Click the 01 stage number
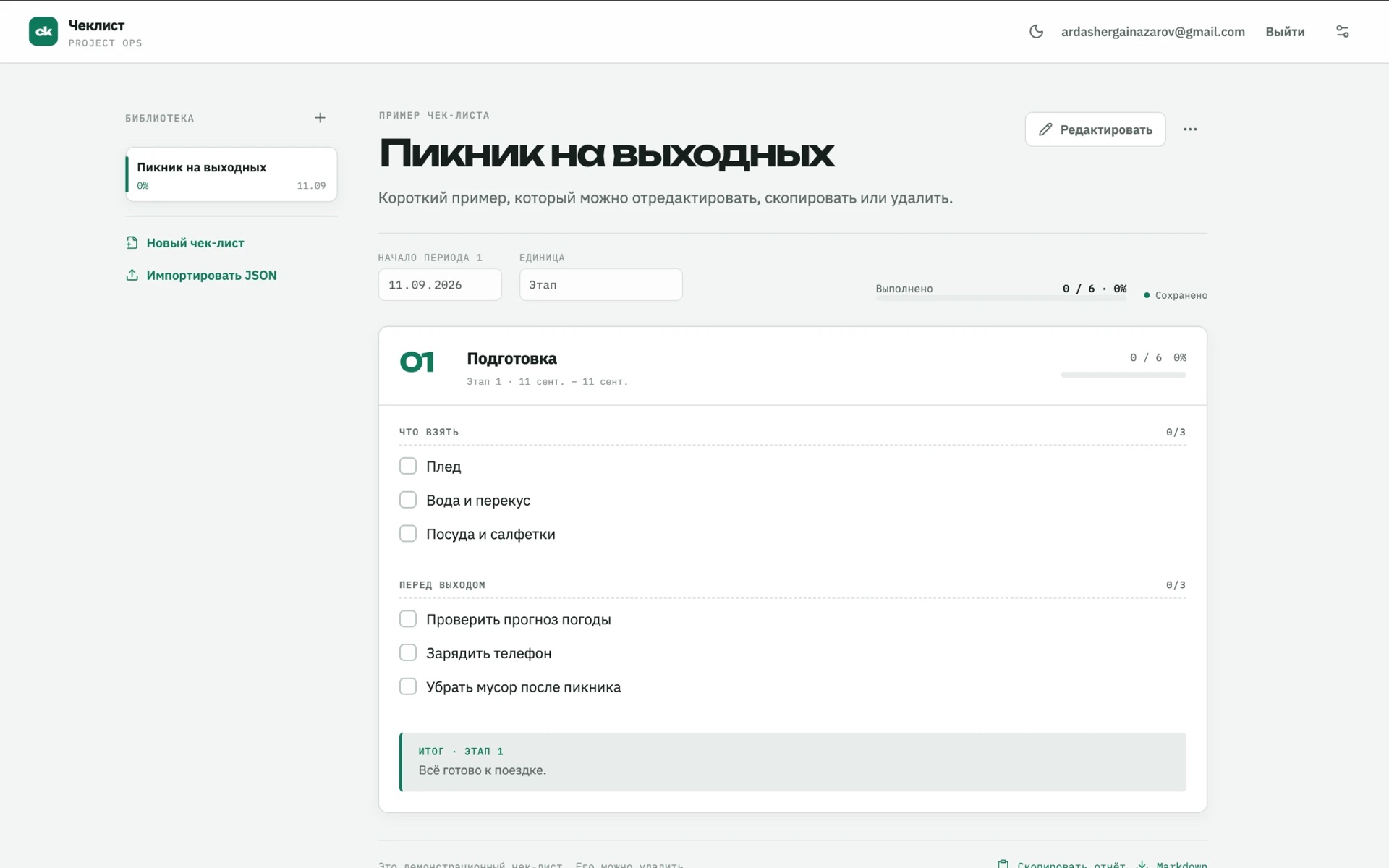Viewport: 1389px width, 868px height. 417,362
